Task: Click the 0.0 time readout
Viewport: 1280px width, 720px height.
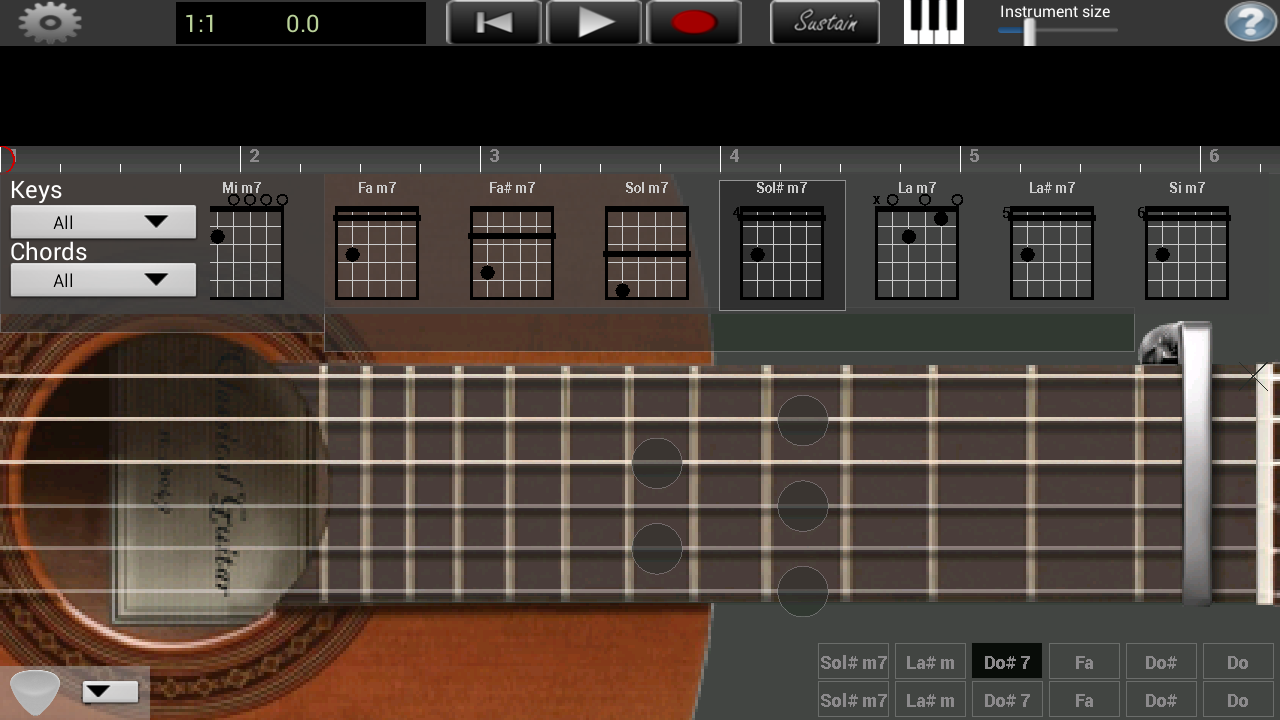Action: click(302, 24)
